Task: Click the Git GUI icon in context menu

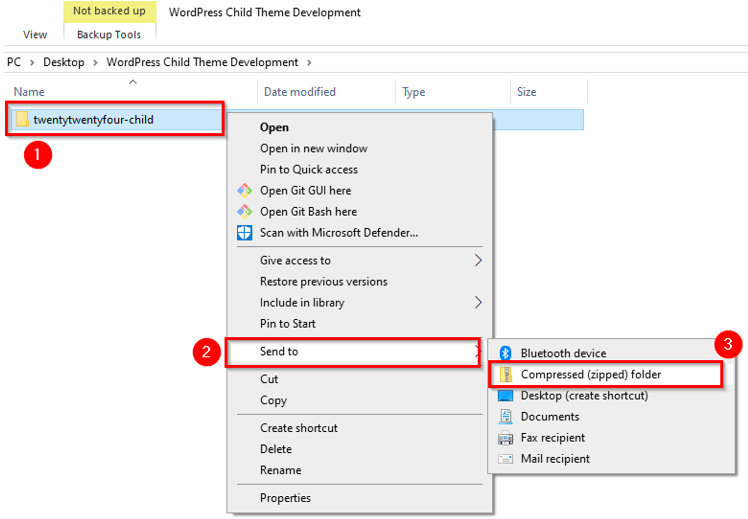Action: point(244,190)
